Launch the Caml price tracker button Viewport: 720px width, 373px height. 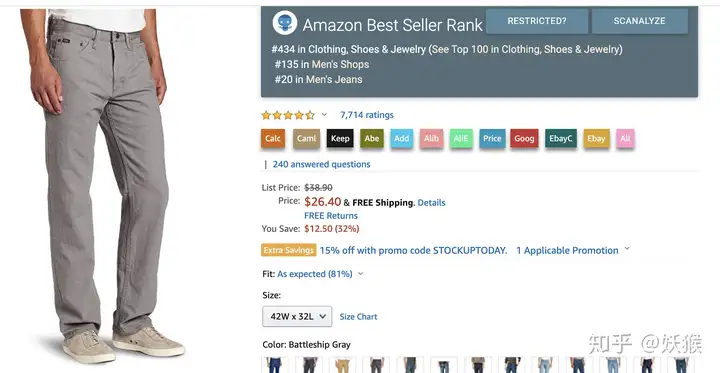[x=306, y=138]
